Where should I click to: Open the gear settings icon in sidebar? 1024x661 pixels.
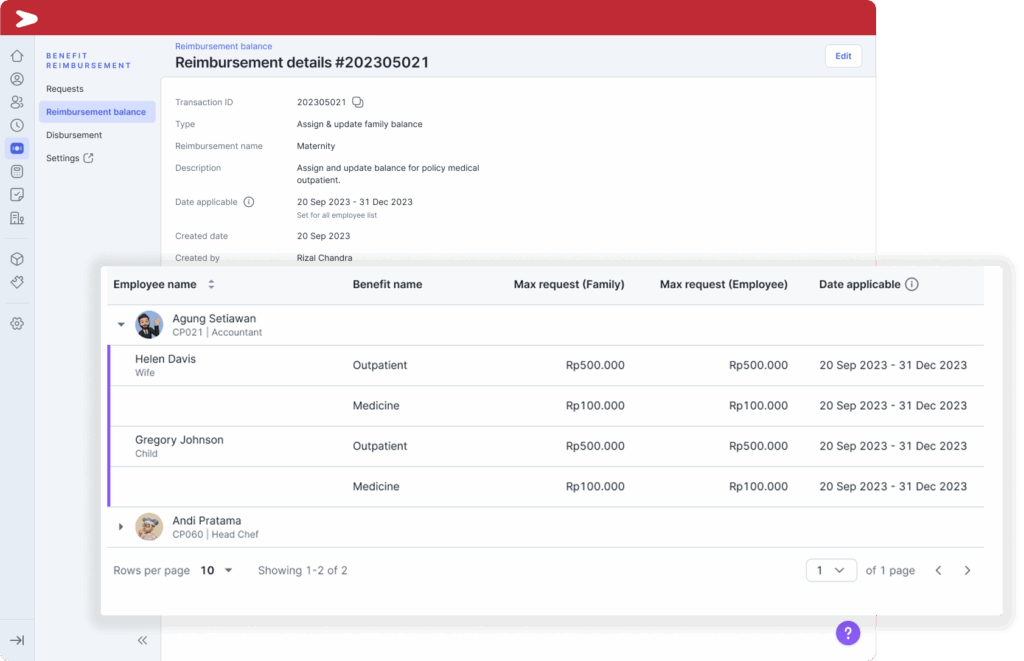click(17, 323)
